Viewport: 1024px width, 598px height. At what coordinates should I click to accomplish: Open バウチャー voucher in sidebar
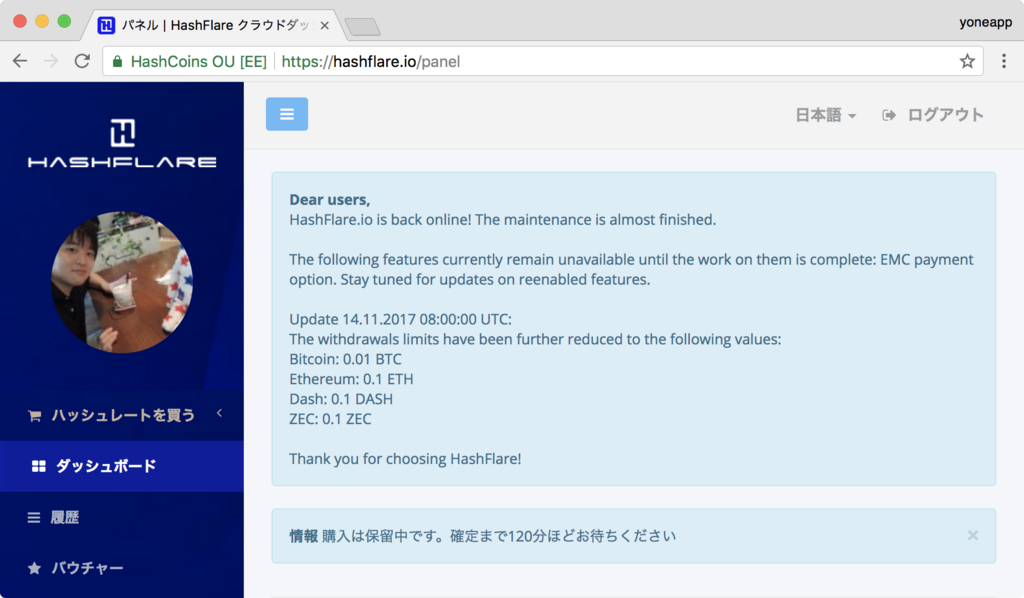tap(122, 568)
